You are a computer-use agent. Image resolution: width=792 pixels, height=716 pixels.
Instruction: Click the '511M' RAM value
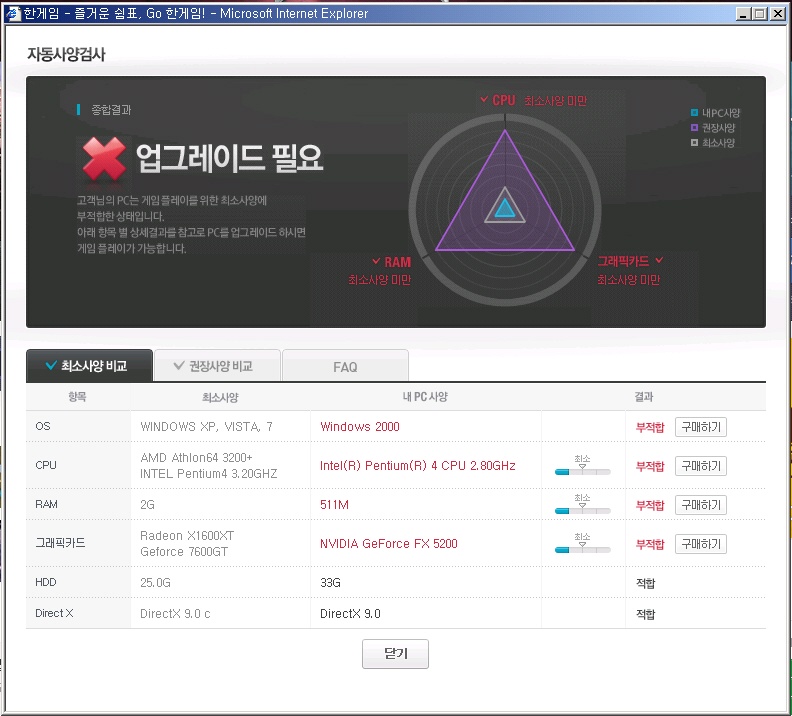tap(334, 504)
